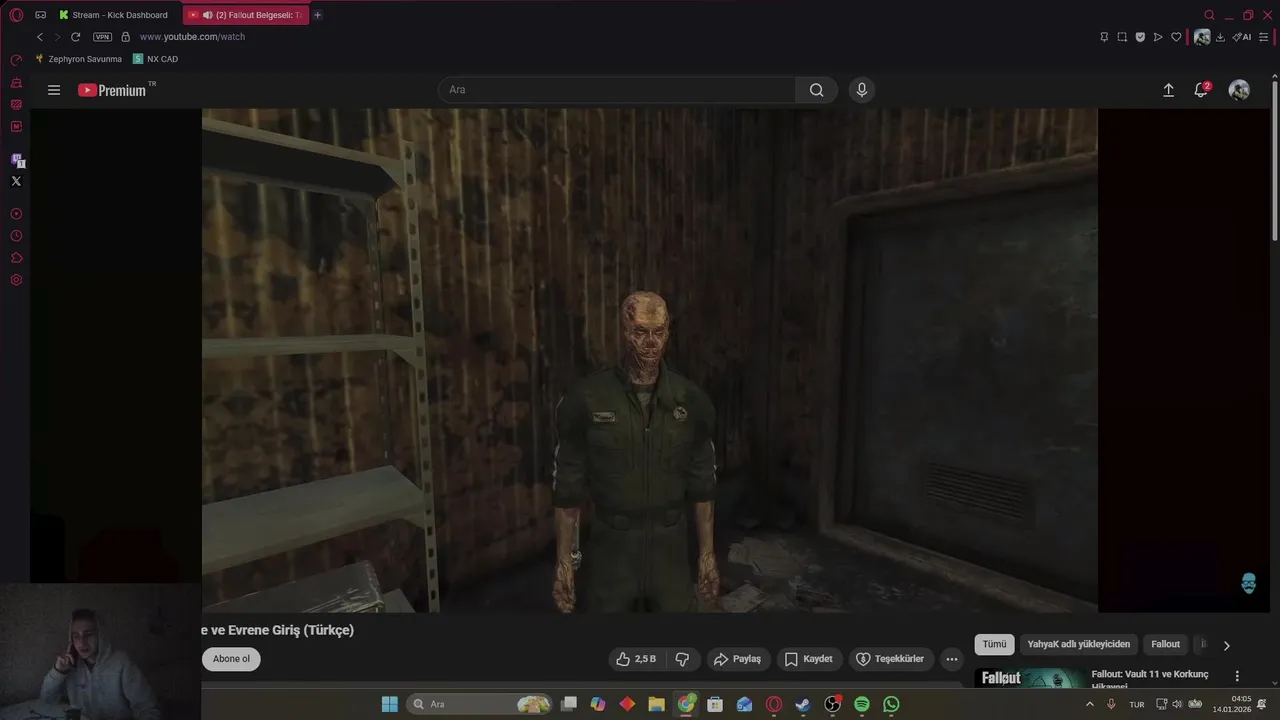Click the Windows taskbar search box Ara
This screenshot has height=720, width=1280.
point(481,704)
